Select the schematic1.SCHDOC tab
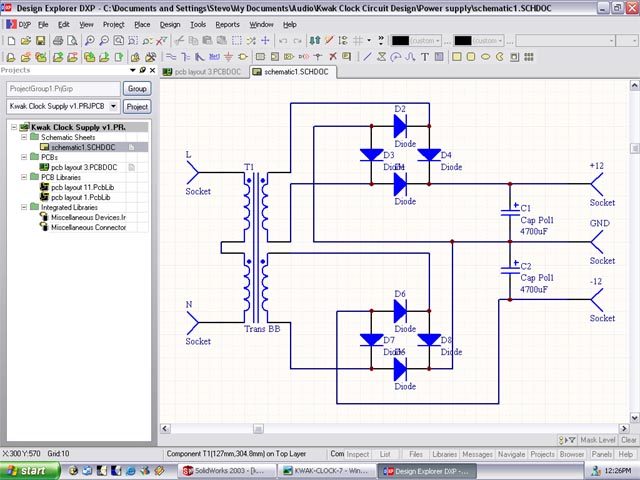 (x=292, y=72)
